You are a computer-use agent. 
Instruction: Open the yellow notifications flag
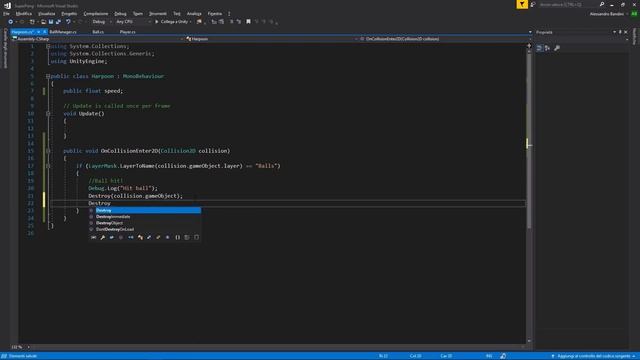[x=522, y=4]
